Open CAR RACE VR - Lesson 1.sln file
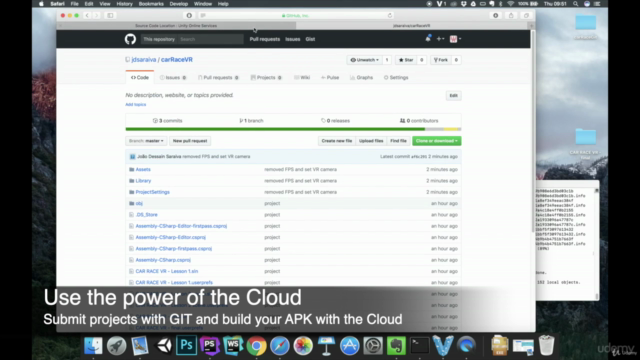This screenshot has width=640, height=360. point(167,271)
